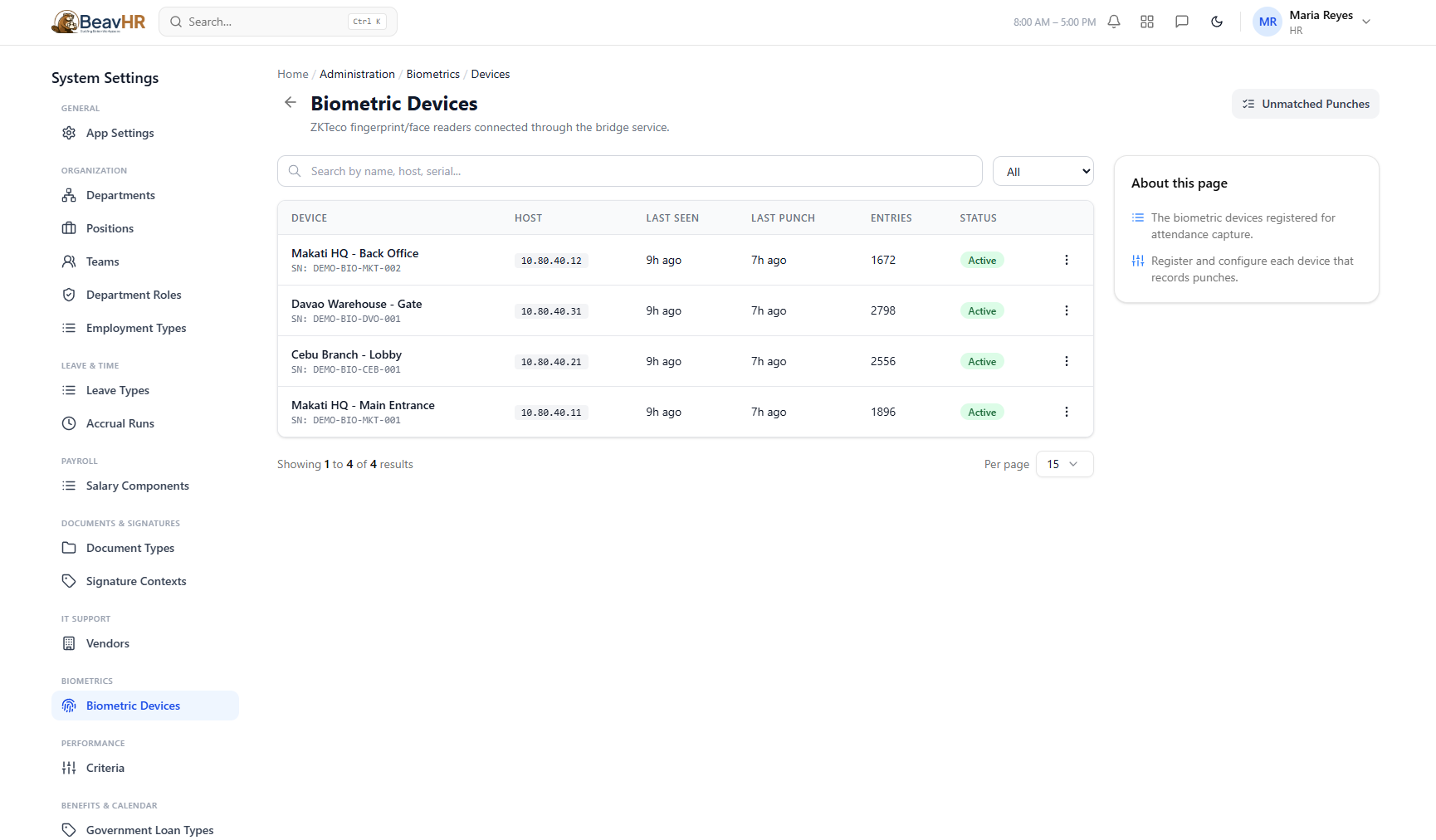Open Accrual Runs page
This screenshot has height=840, width=1436.
pyautogui.click(x=145, y=423)
